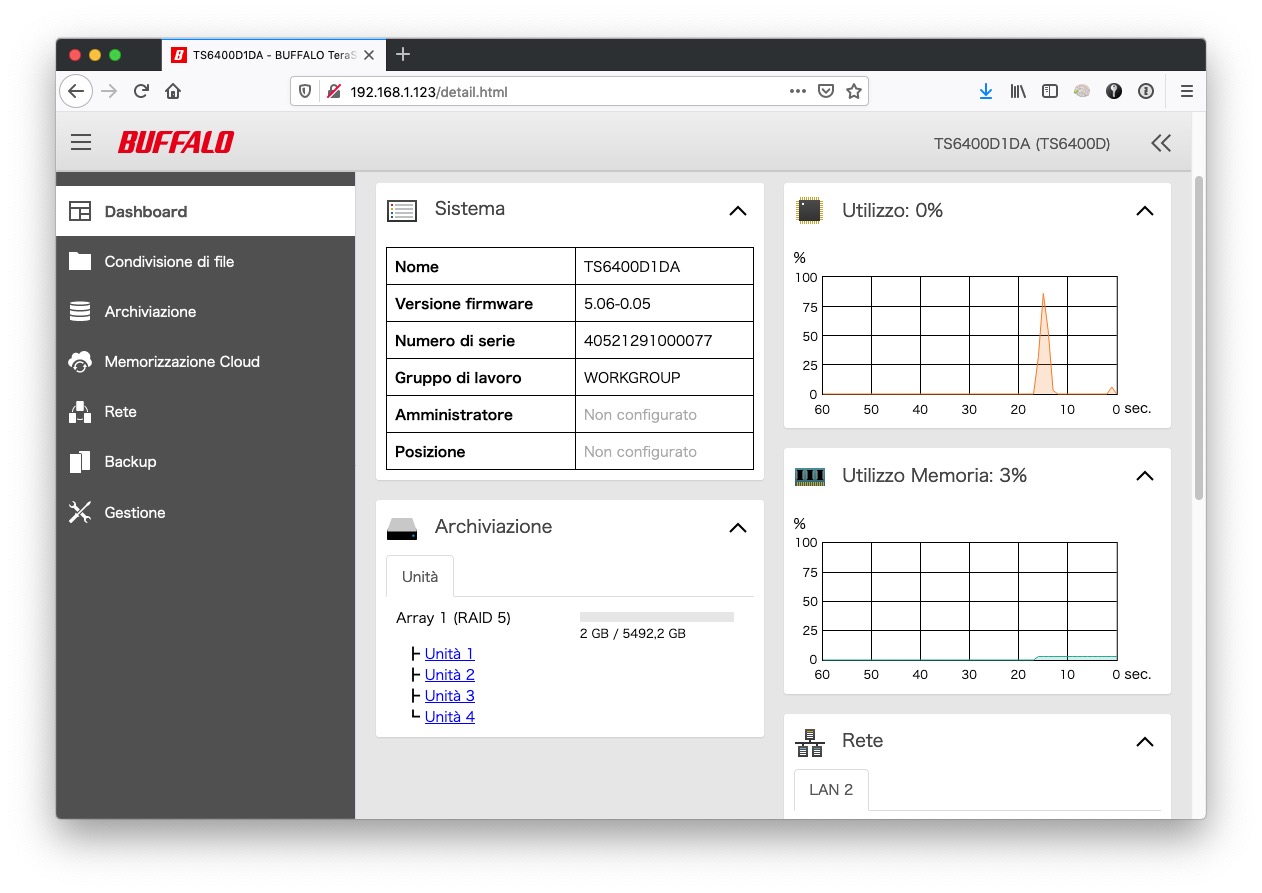Click the cloud sync icon
The image size is (1262, 893).
[80, 361]
